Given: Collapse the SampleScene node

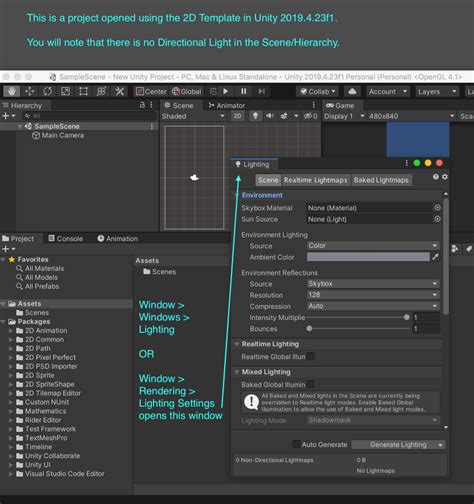Looking at the screenshot, I should (x=20, y=126).
